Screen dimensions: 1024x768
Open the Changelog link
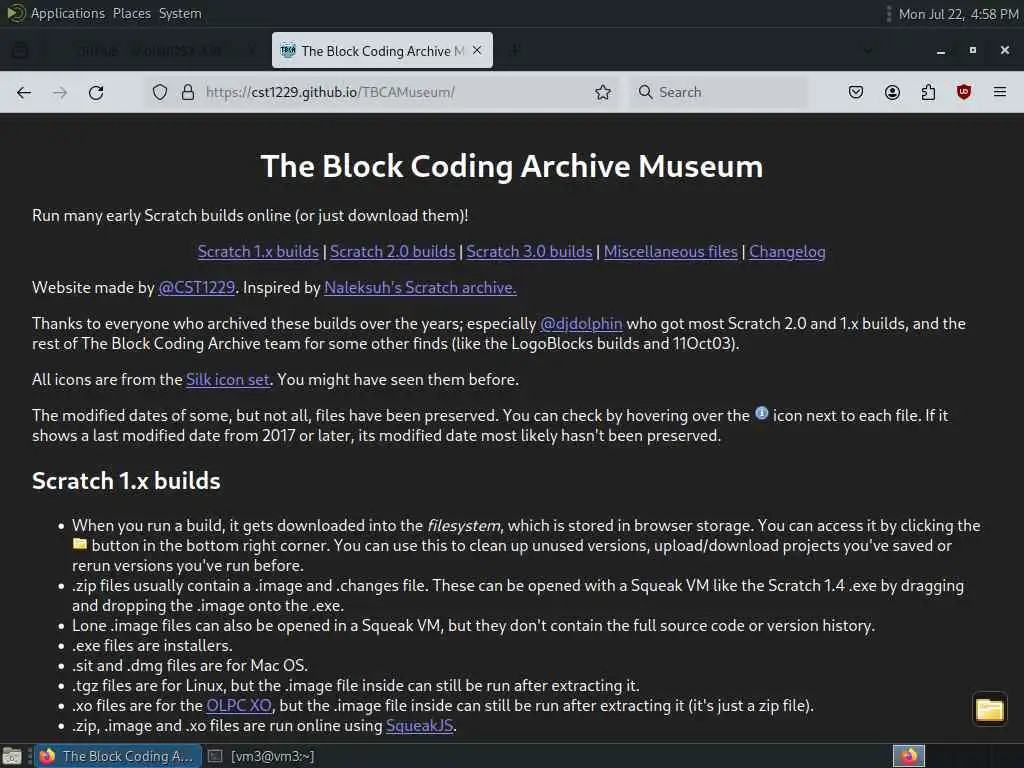tap(787, 251)
